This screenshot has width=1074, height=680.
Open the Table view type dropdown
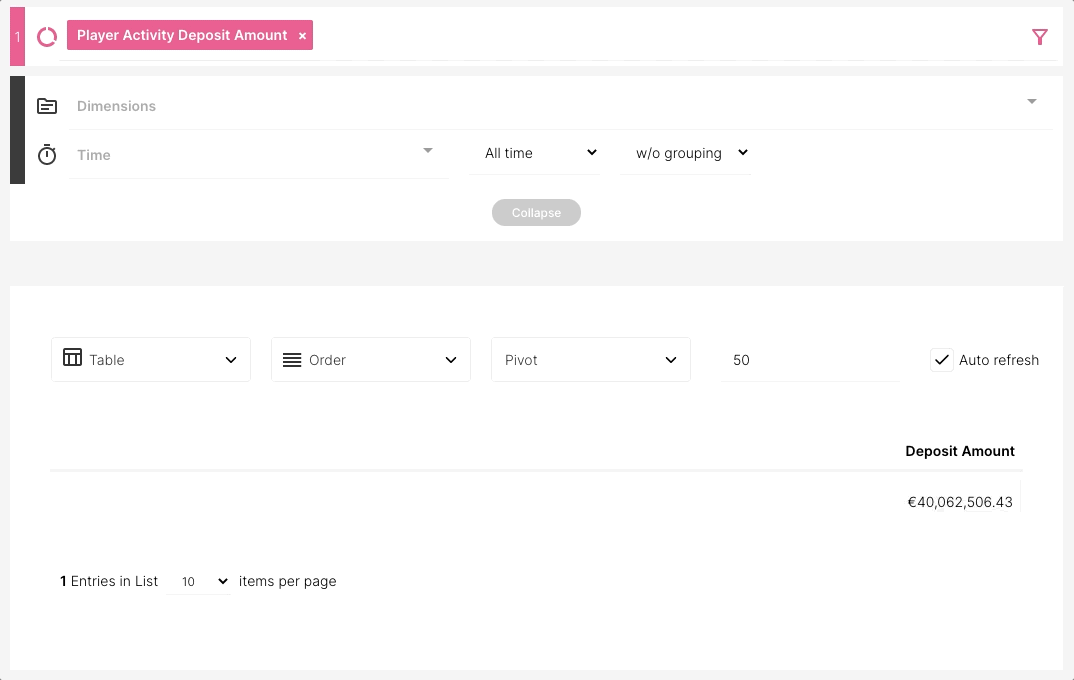coord(151,360)
